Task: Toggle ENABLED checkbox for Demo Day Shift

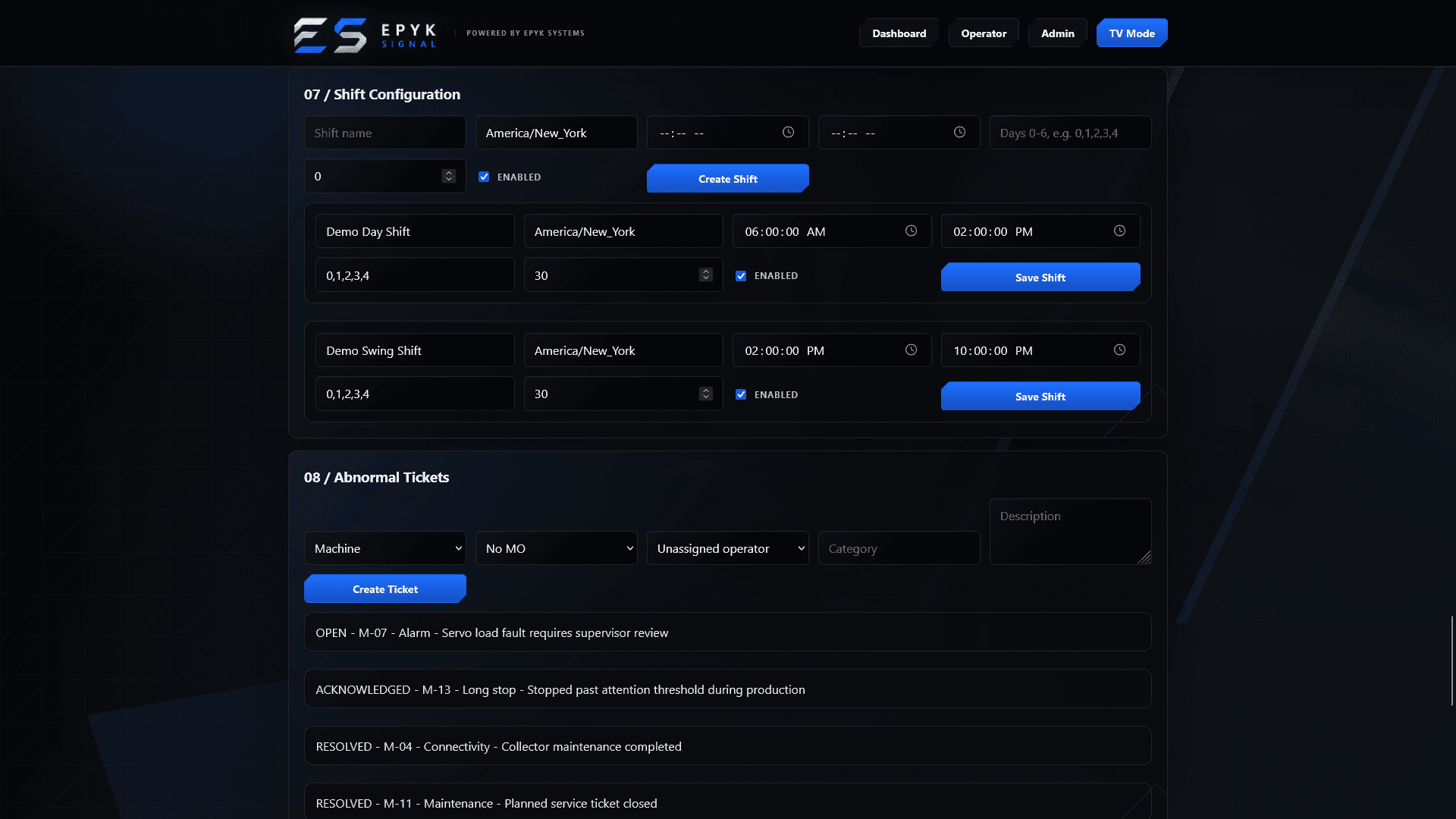Action: [x=741, y=276]
